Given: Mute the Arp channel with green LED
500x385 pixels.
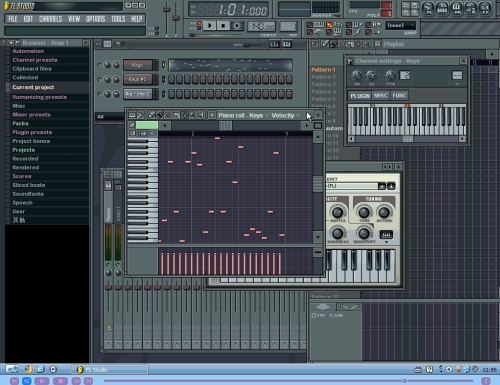Looking at the screenshot, I should [x=99, y=94].
